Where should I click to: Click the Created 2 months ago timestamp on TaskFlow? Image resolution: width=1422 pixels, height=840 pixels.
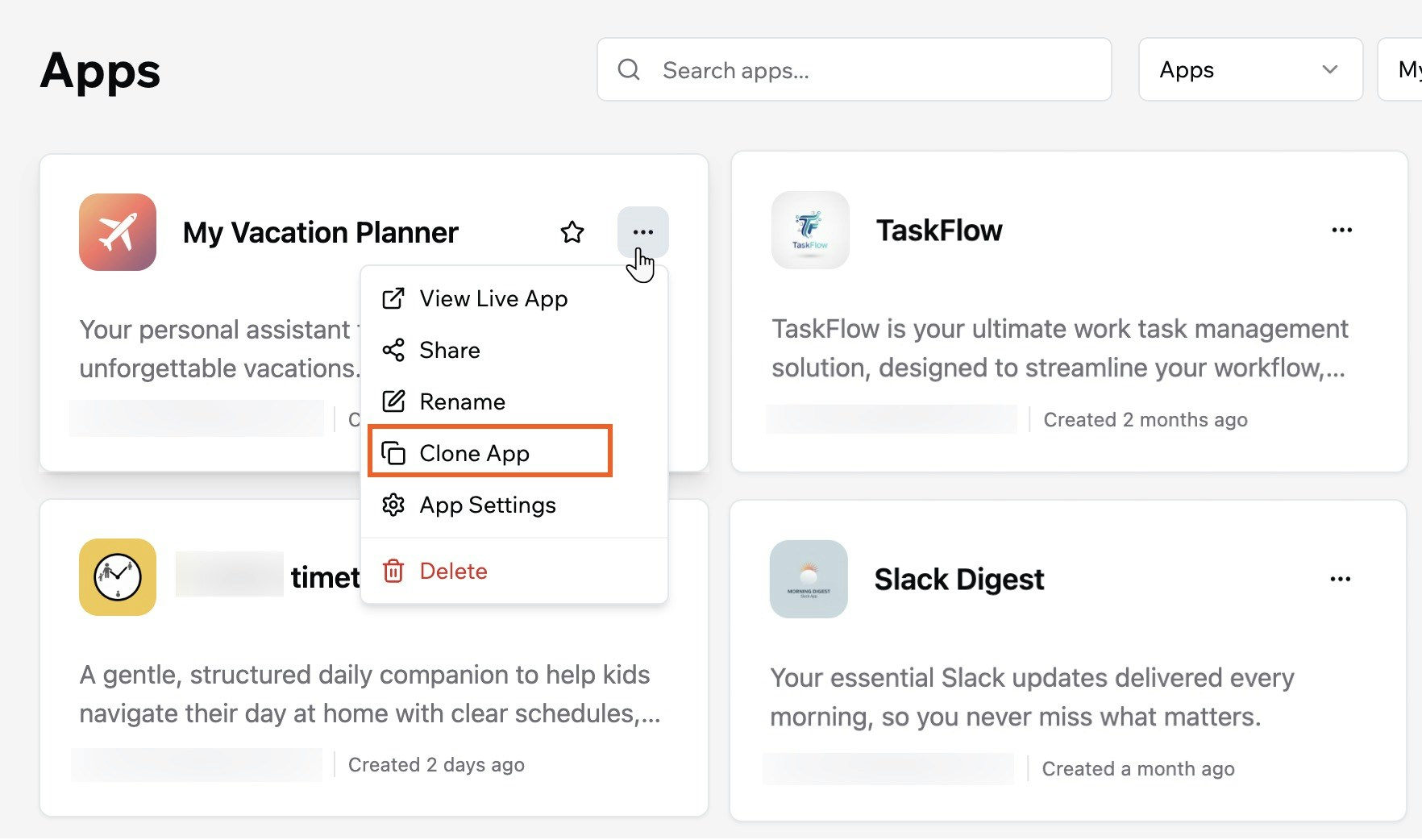pyautogui.click(x=1145, y=419)
